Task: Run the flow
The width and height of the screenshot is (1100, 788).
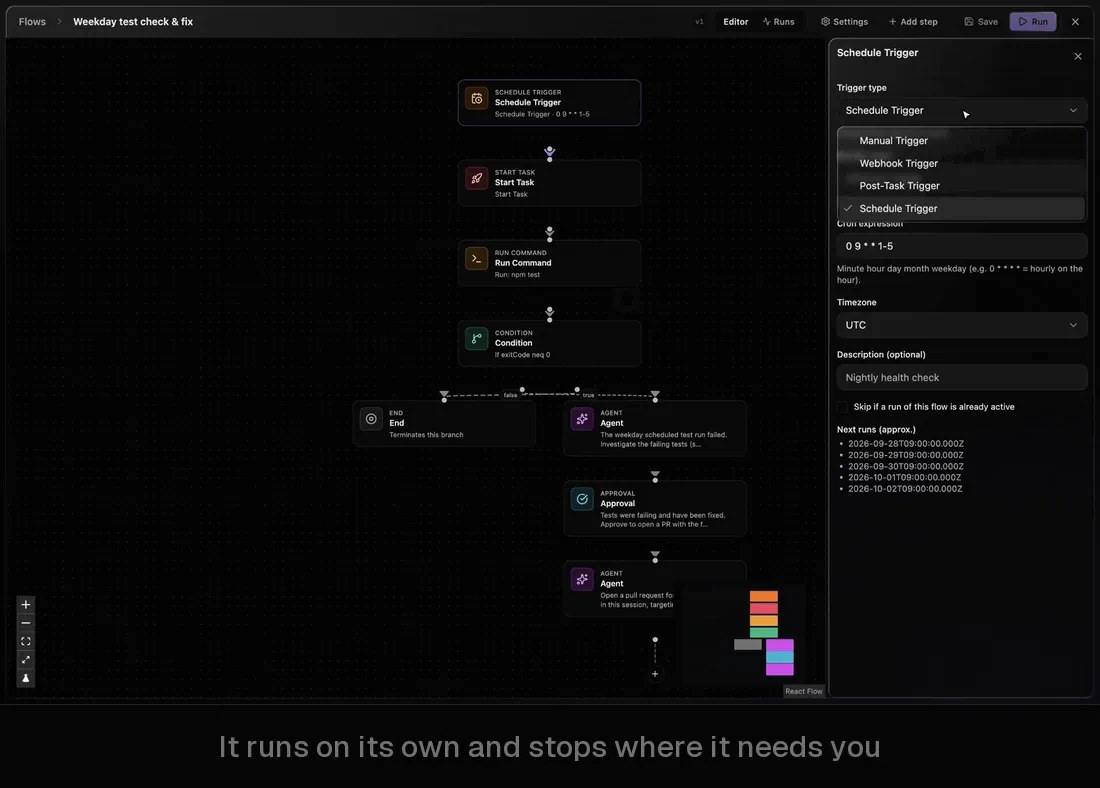Action: pyautogui.click(x=1033, y=22)
